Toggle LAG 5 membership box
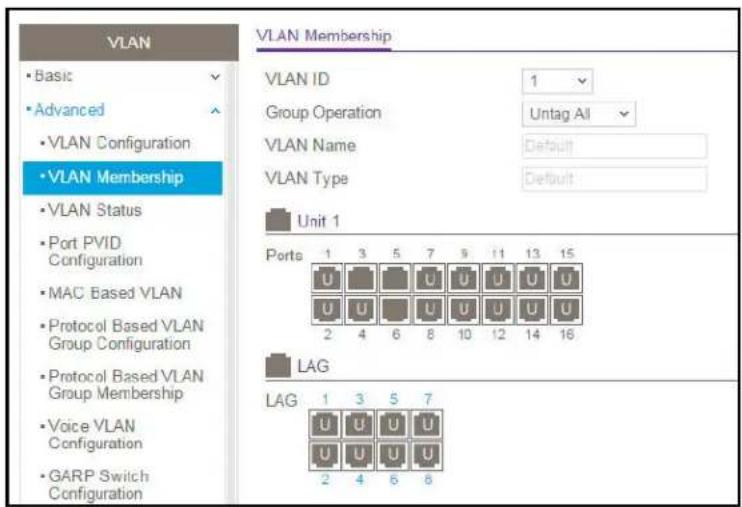The height and width of the screenshot is (507, 742). pyautogui.click(x=393, y=424)
